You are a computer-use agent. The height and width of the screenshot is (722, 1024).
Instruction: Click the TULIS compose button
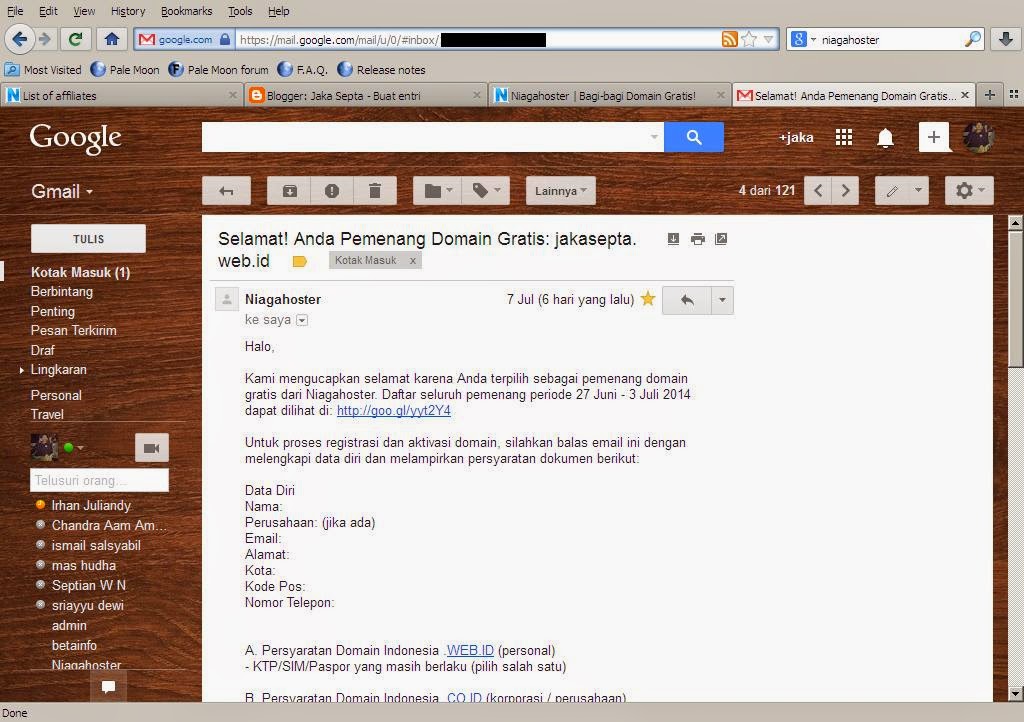tap(88, 239)
